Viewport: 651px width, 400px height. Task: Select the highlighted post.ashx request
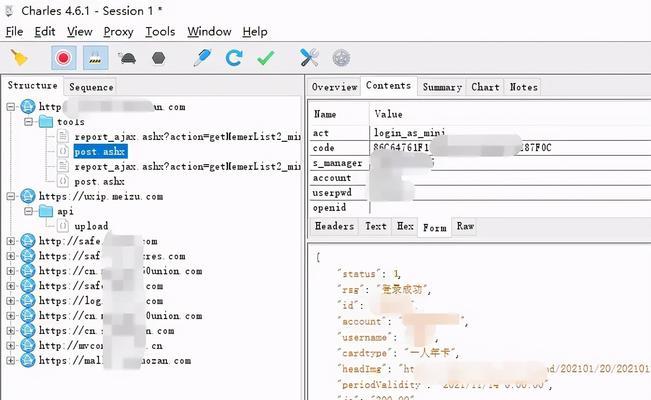click(x=100, y=152)
